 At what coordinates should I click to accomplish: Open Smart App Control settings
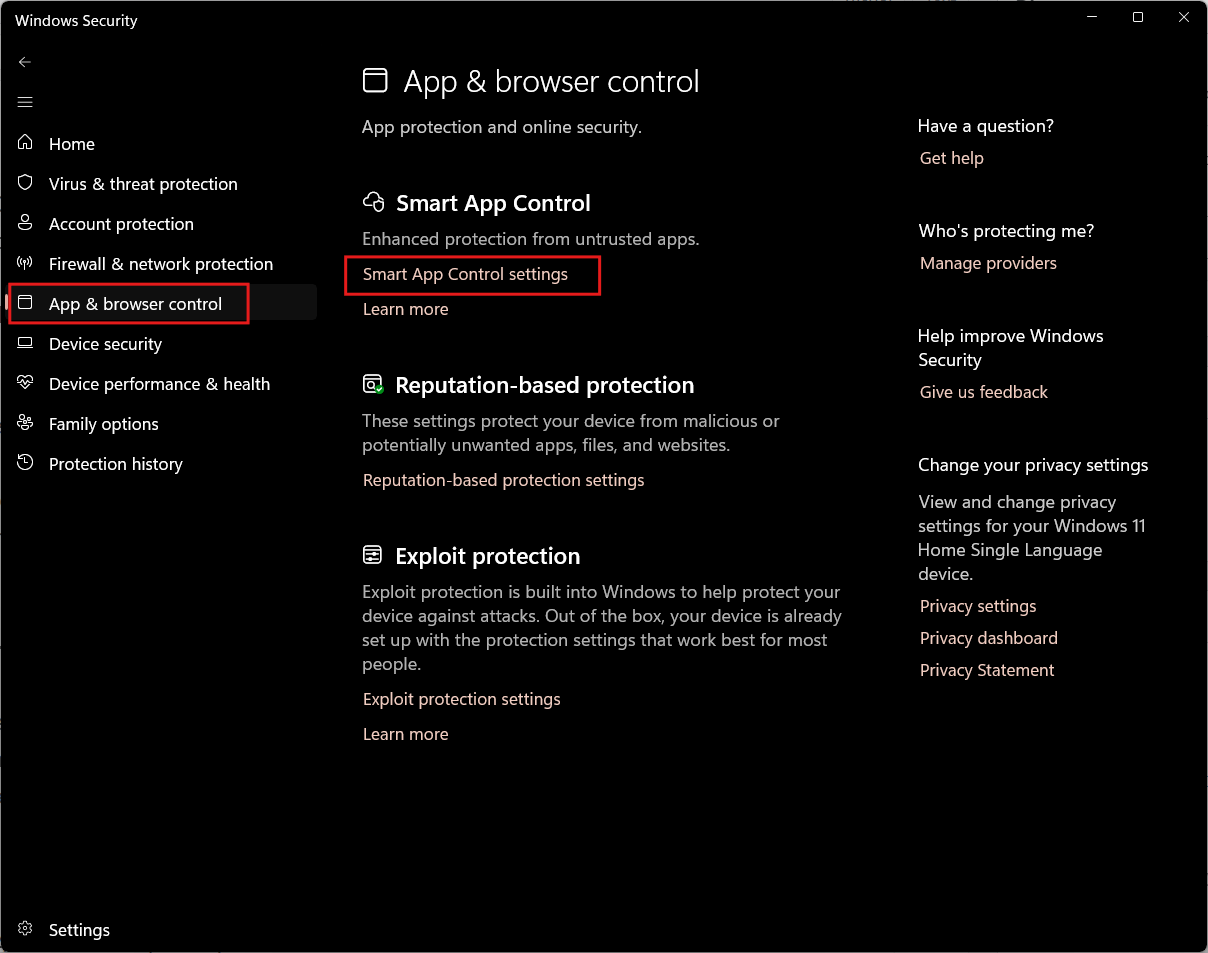coord(471,274)
